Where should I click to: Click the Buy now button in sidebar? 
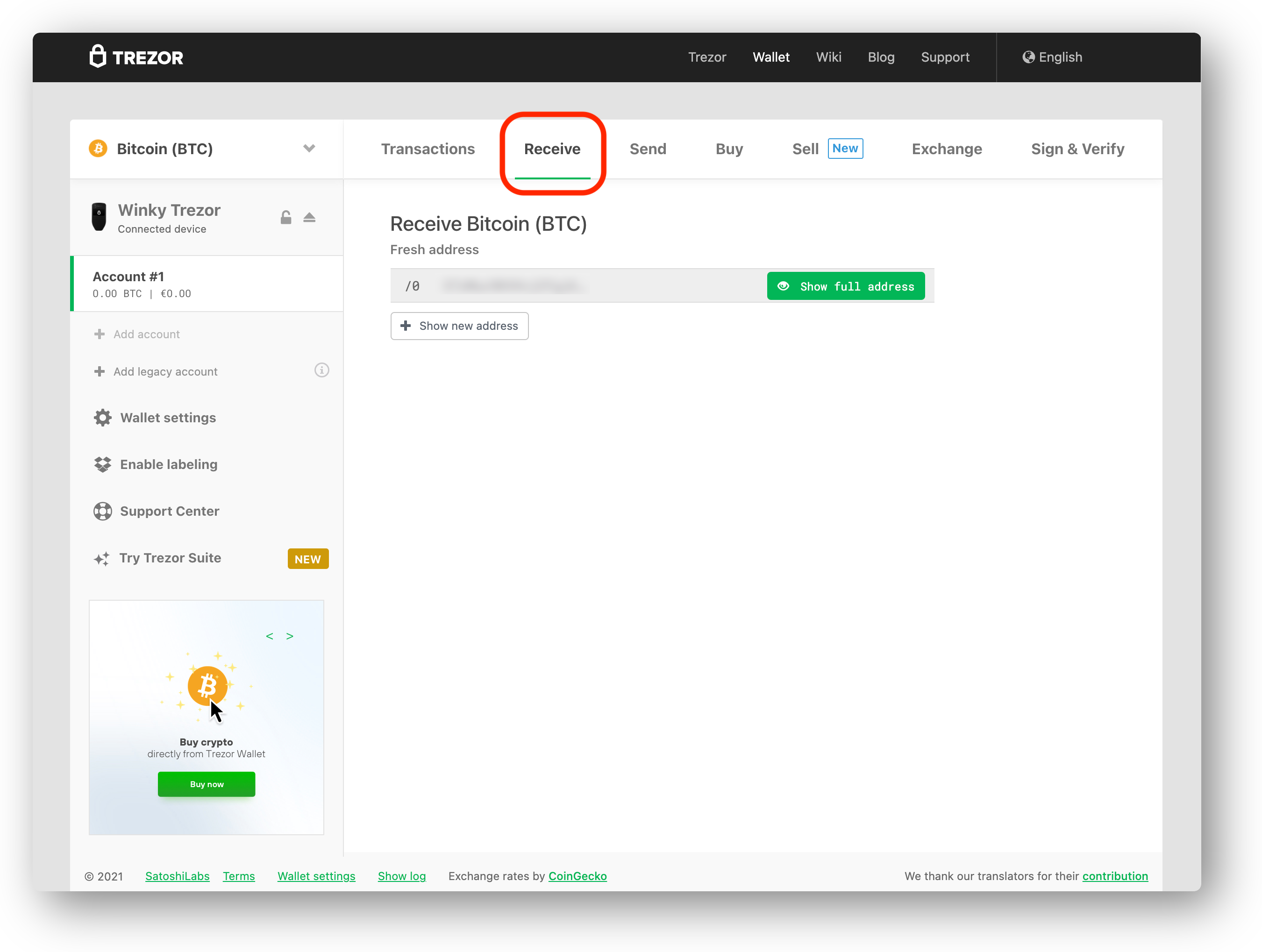206,783
